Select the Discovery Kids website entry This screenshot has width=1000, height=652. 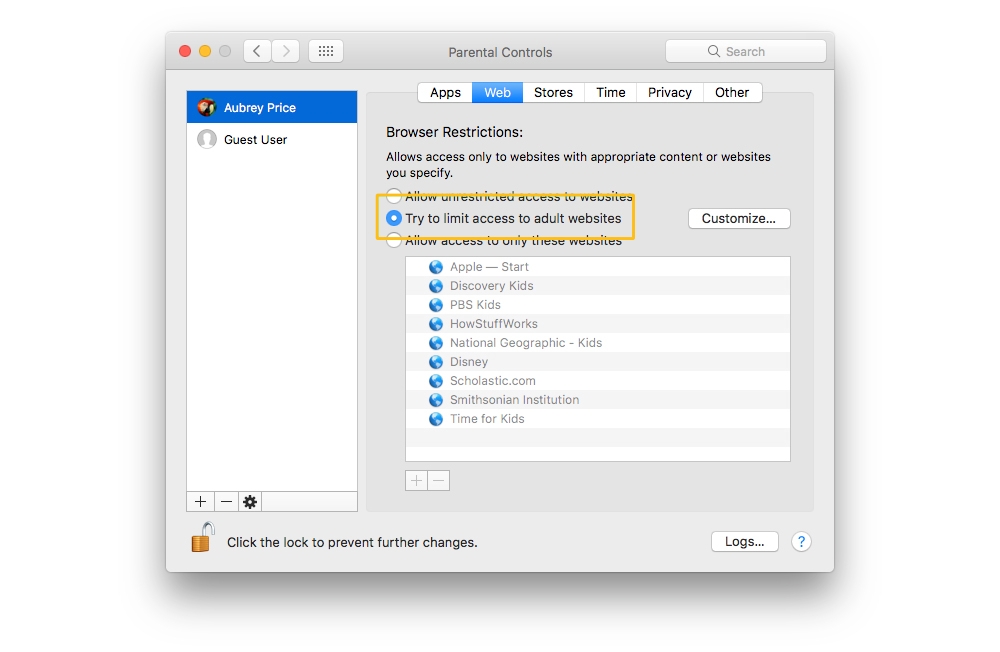point(598,286)
